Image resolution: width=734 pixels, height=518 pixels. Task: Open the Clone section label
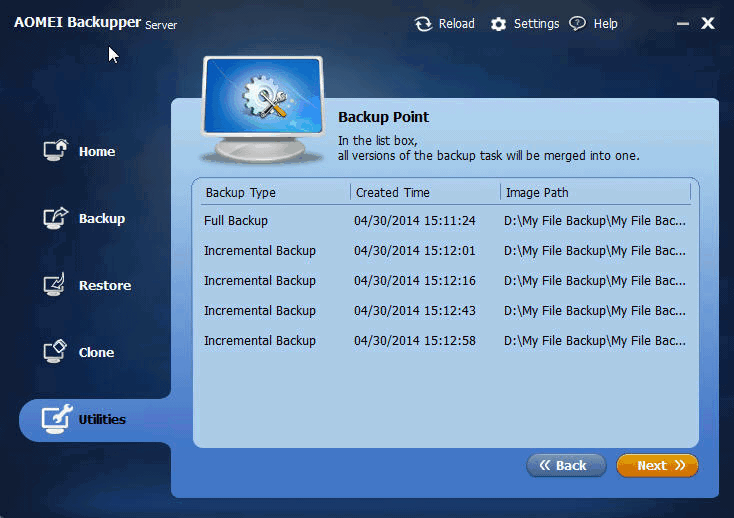tap(96, 352)
